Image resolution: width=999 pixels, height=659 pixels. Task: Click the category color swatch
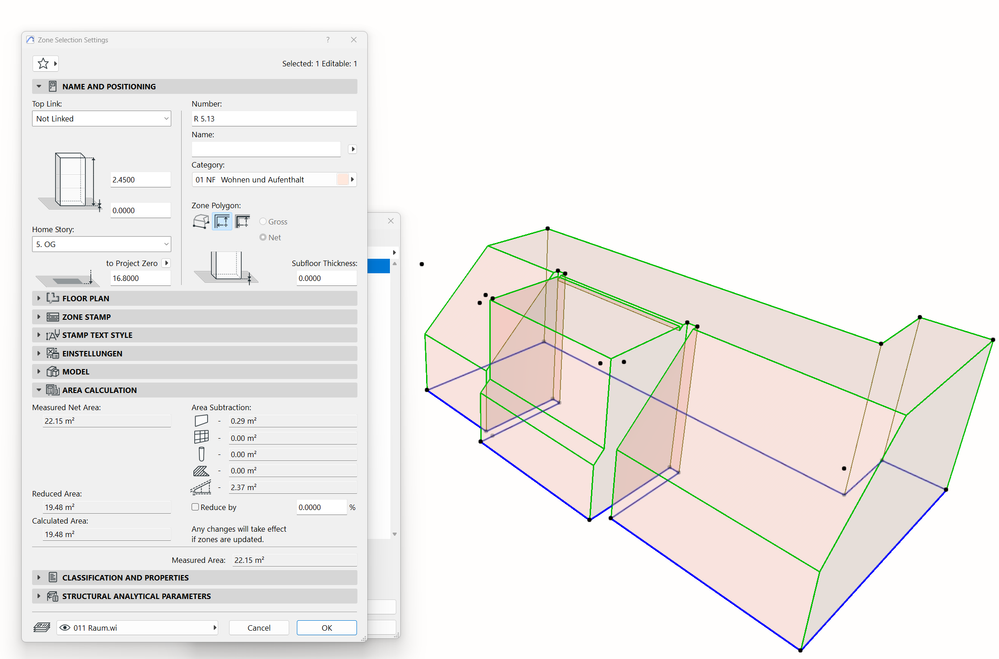click(x=342, y=180)
